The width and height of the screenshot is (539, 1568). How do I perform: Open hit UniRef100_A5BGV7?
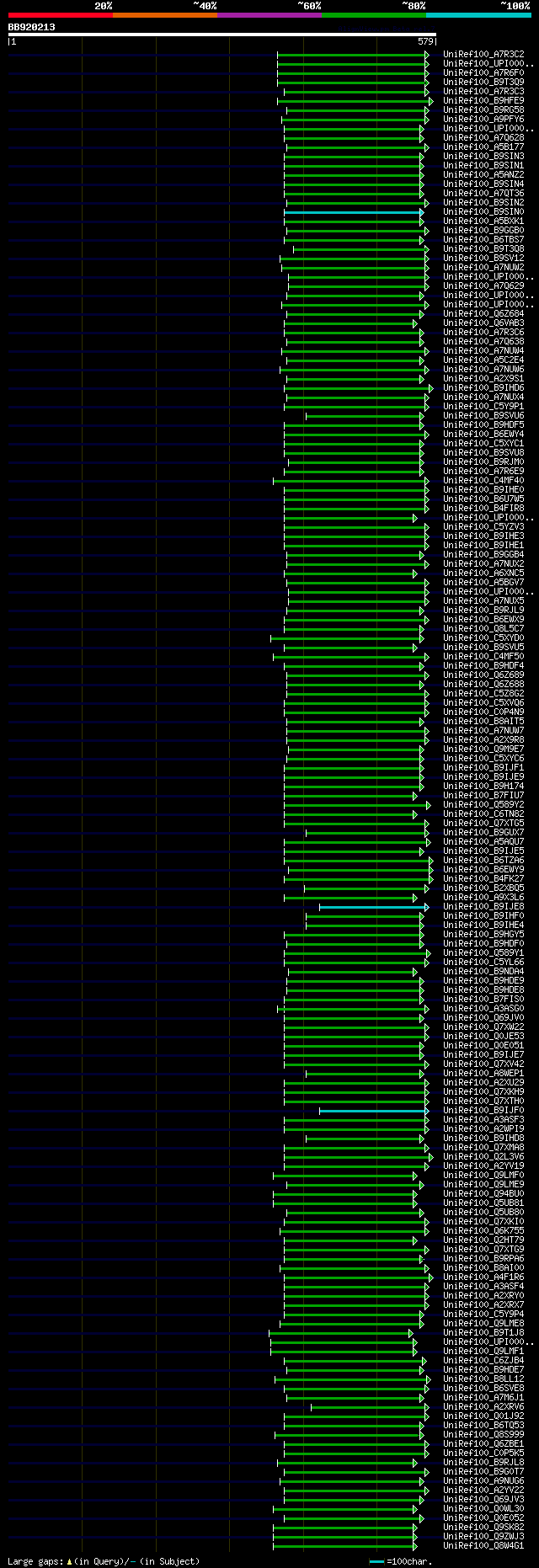(x=483, y=583)
